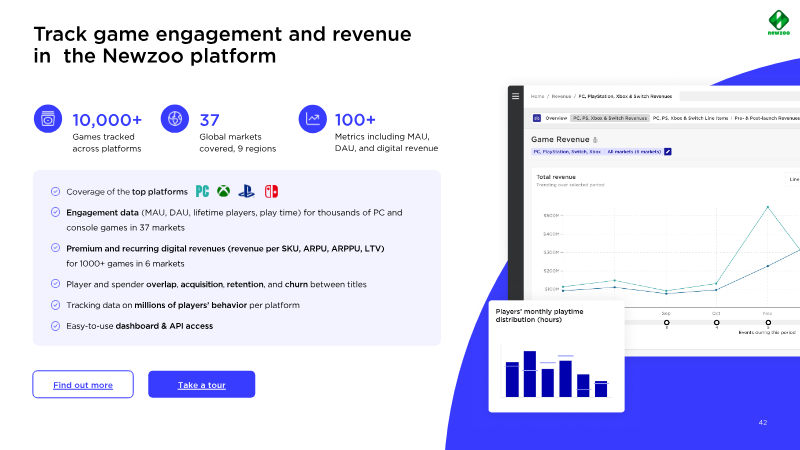
Task: Open the dashboard hamburger menu
Action: [516, 96]
